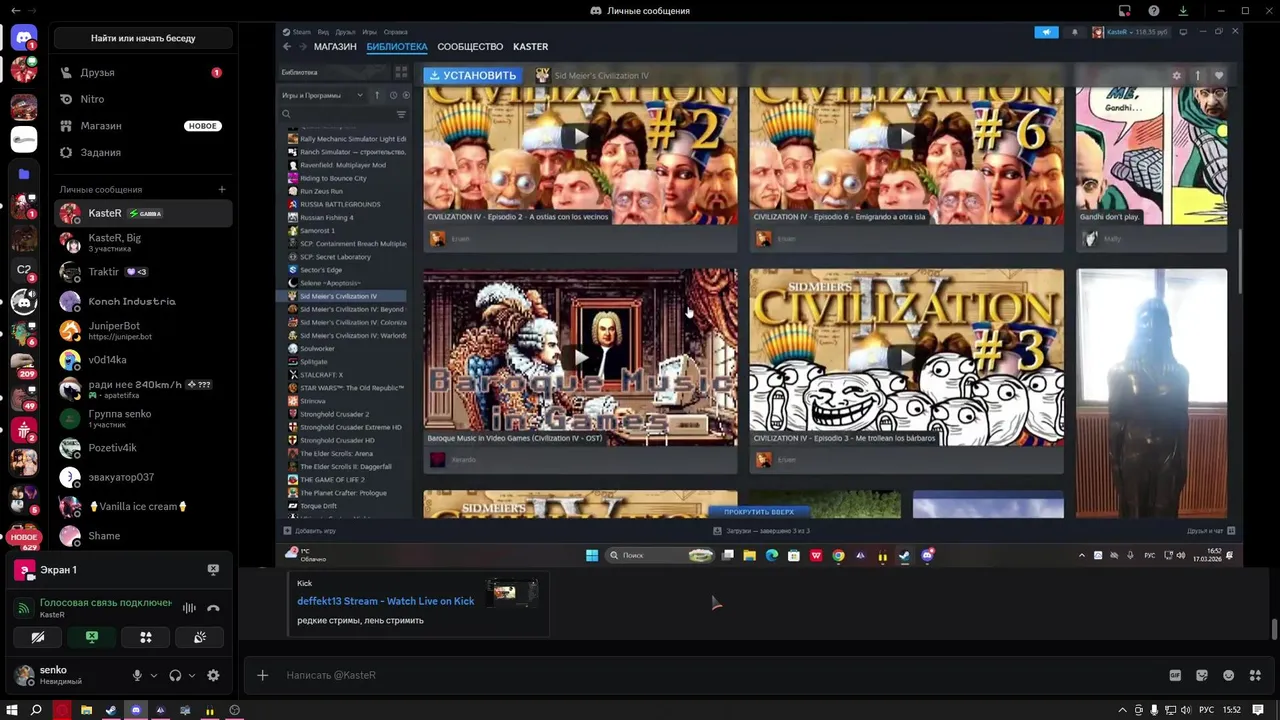Click Windows taskbar search icon
Image resolution: width=1280 pixels, height=720 pixels.
point(36,710)
